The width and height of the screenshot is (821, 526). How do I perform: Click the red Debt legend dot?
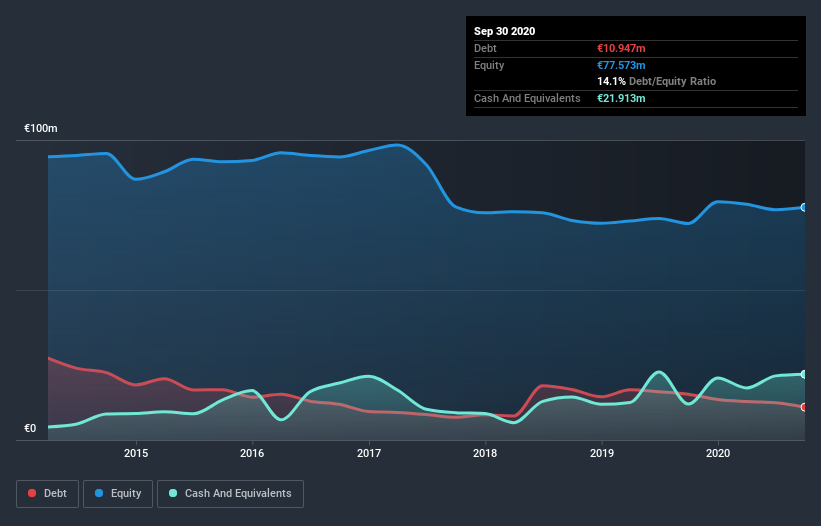tap(32, 493)
